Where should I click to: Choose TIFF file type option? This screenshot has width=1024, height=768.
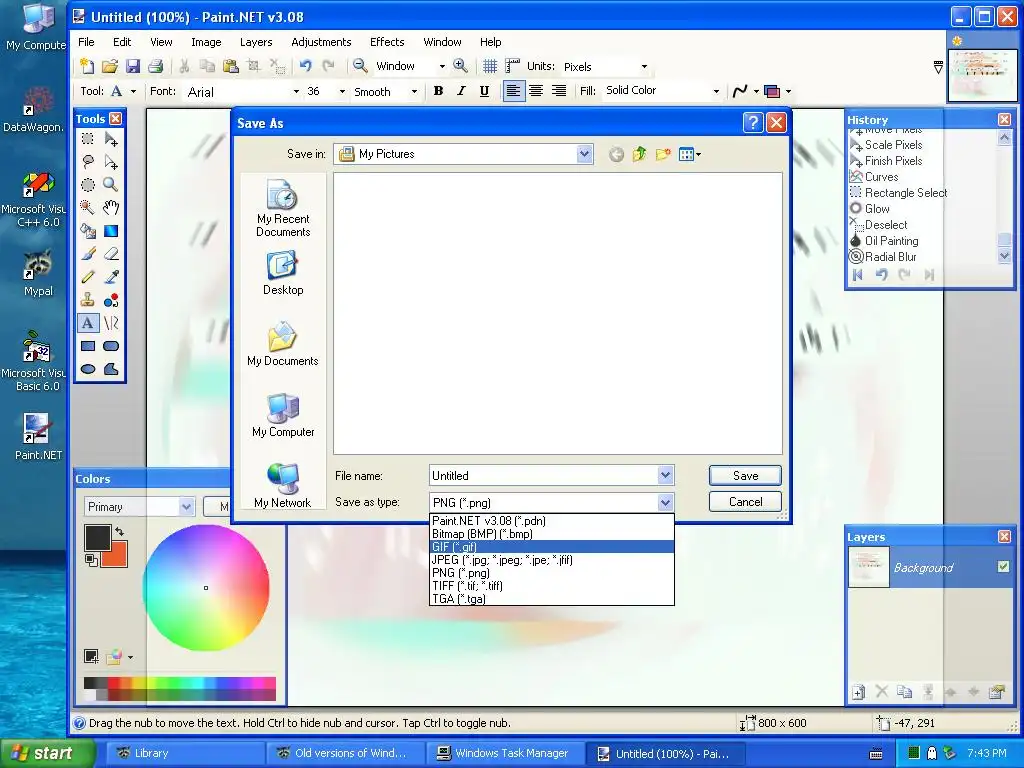552,586
